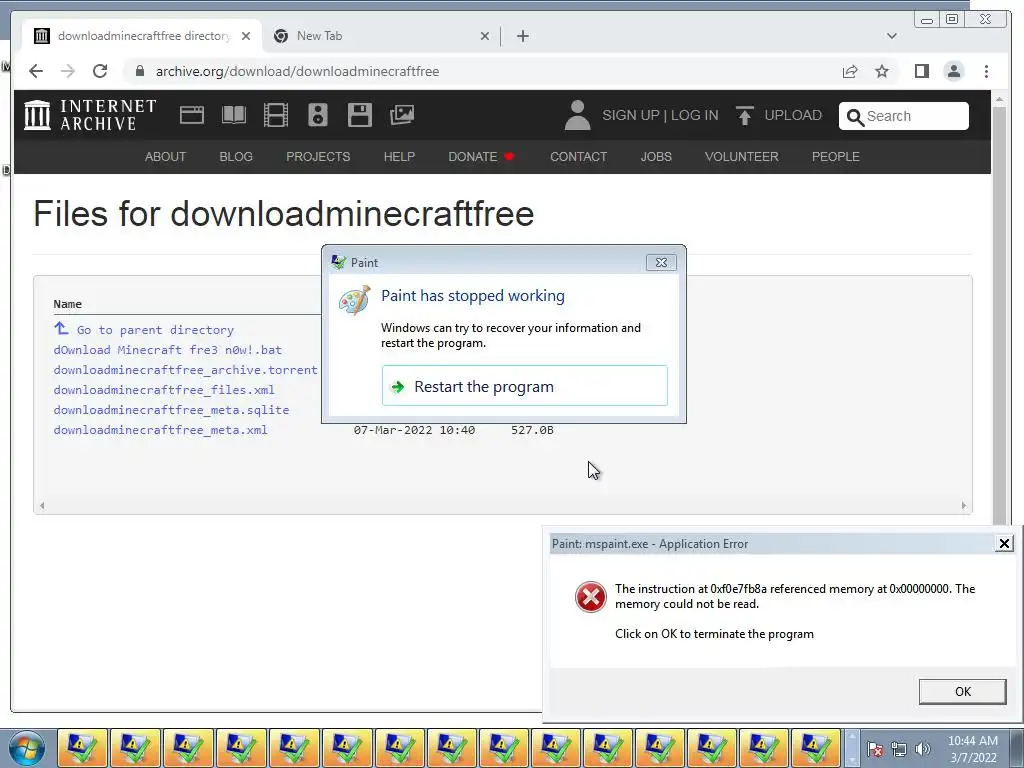Screen dimensions: 1024x768
Task: Click the archive.org address bar
Action: click(483, 71)
